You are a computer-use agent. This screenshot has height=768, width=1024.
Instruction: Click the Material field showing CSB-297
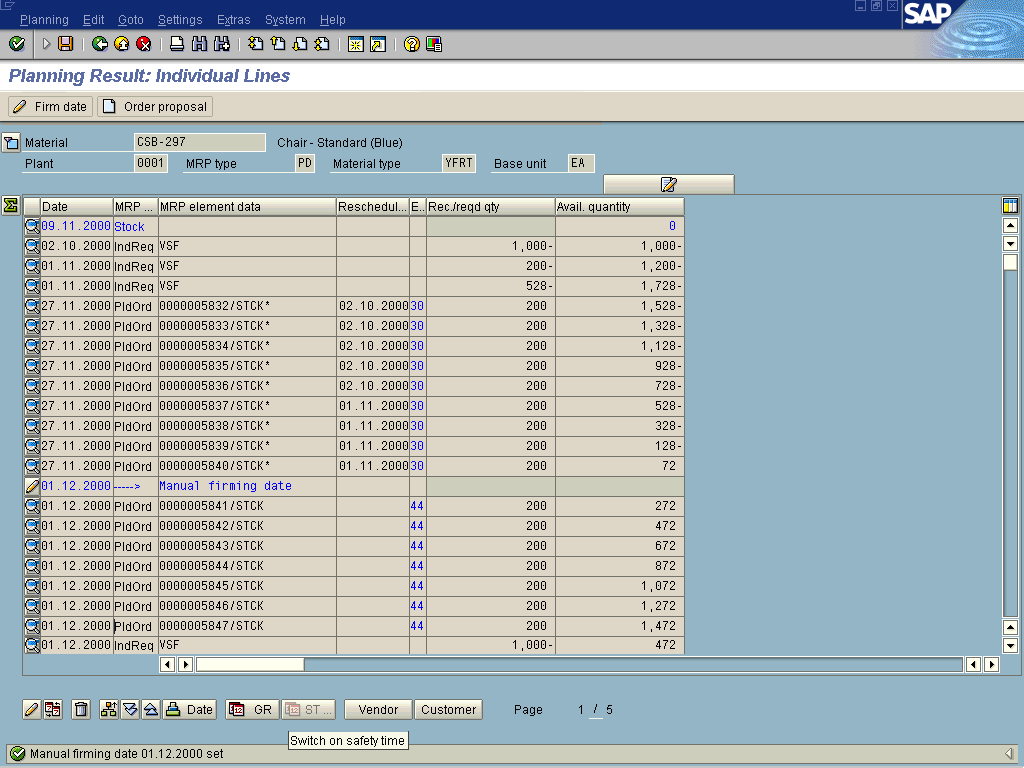[200, 142]
